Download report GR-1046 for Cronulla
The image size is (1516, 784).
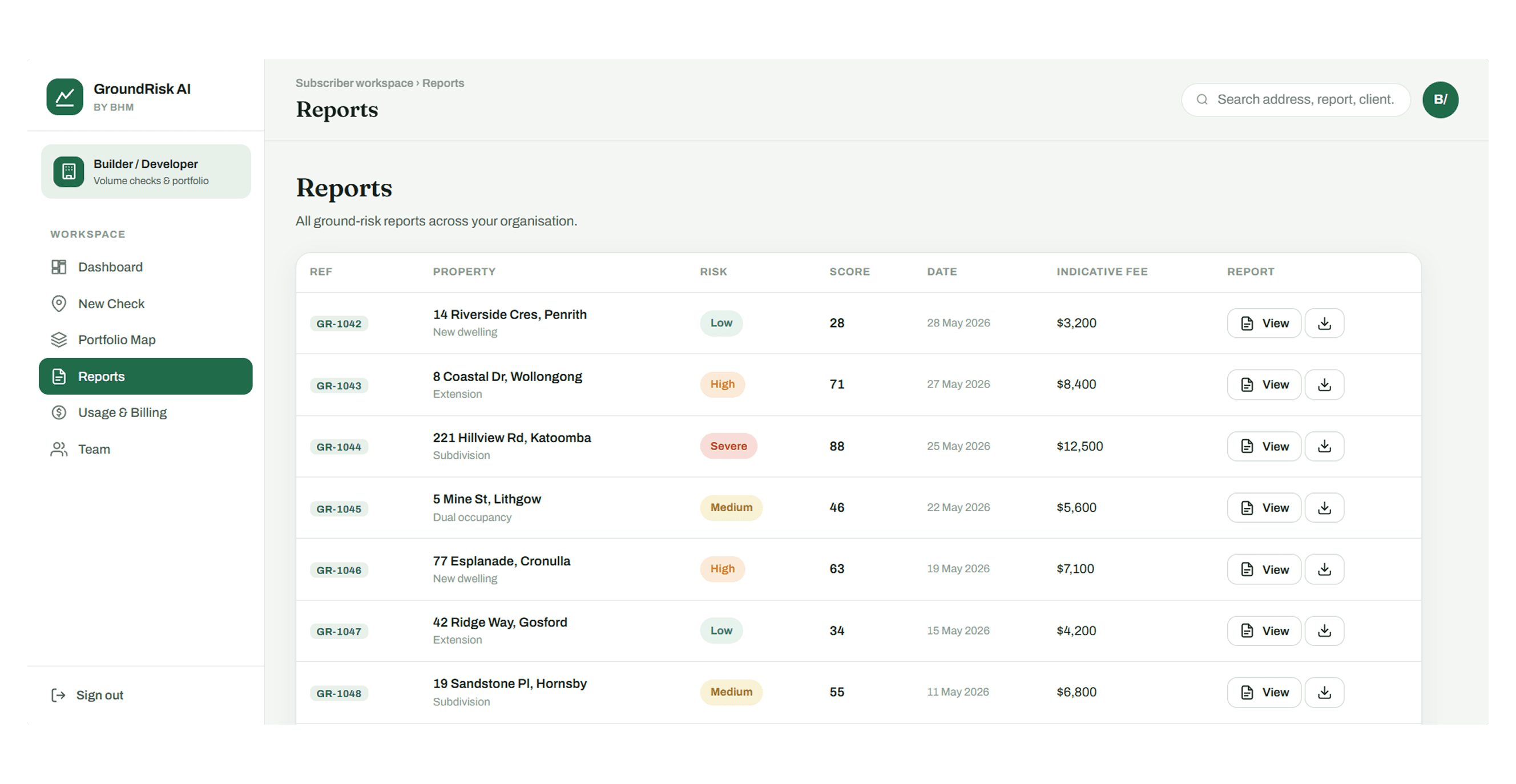(1324, 569)
